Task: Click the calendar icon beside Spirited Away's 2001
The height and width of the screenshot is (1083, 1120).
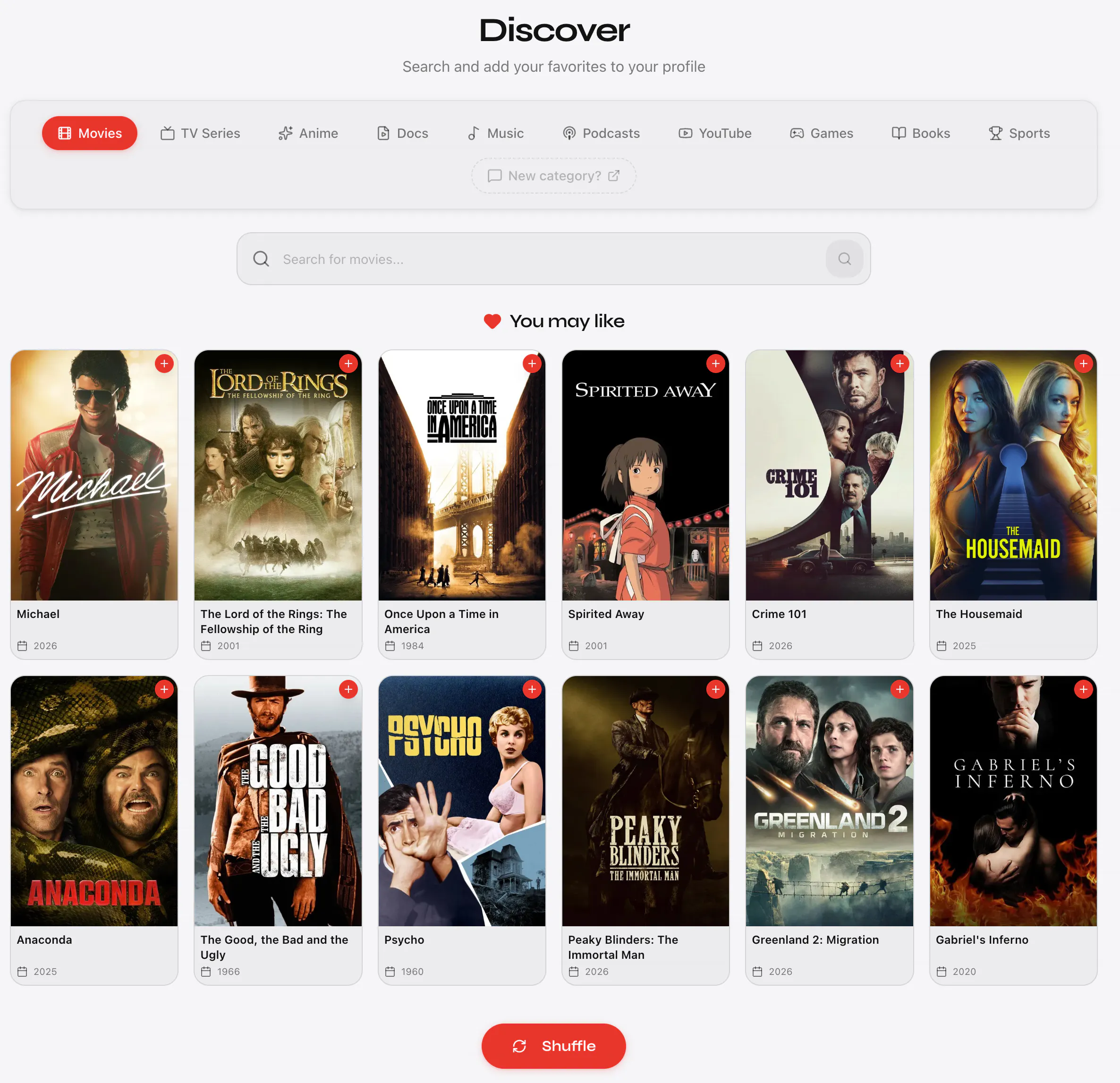Action: (x=574, y=646)
